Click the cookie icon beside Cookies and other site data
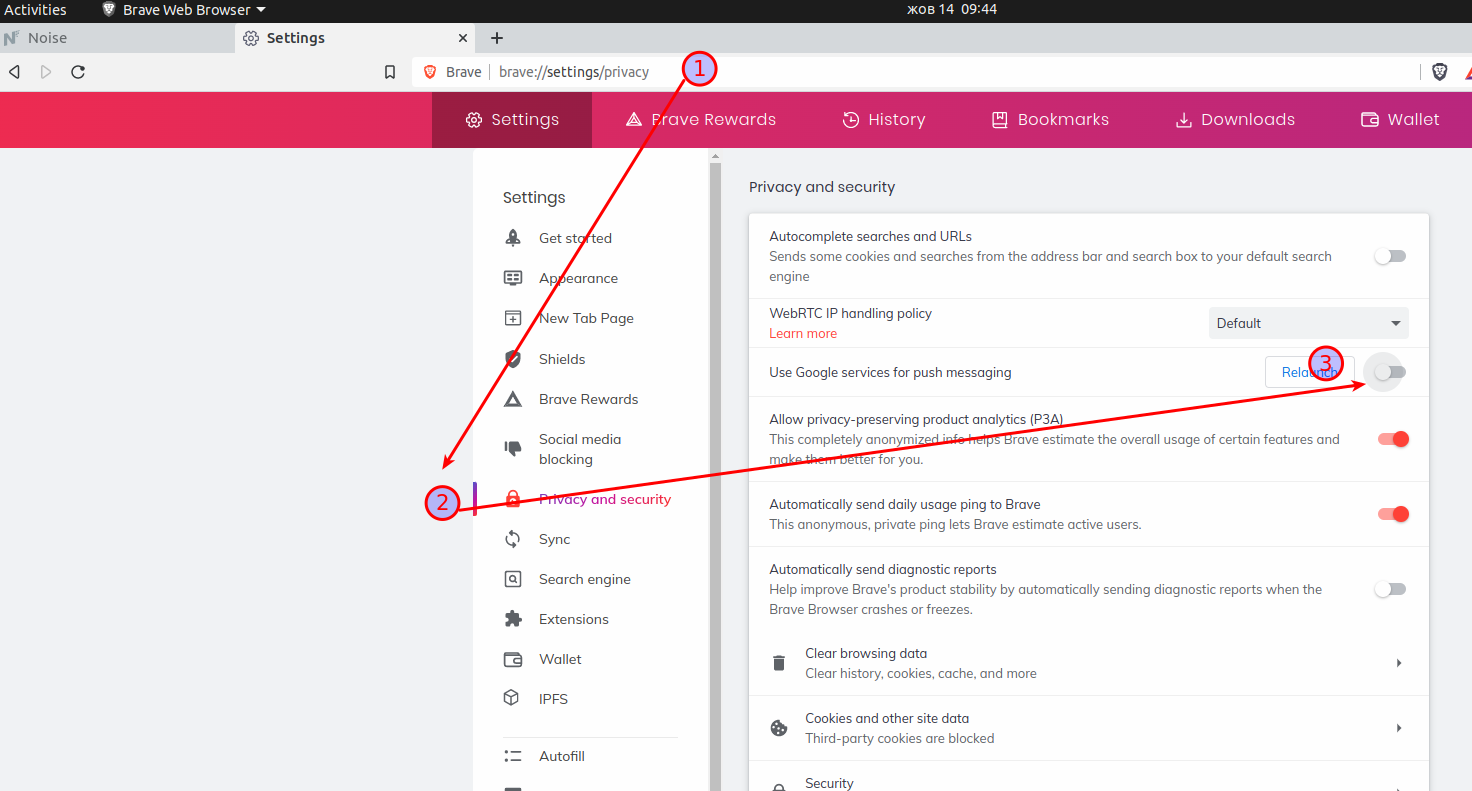 click(x=779, y=728)
